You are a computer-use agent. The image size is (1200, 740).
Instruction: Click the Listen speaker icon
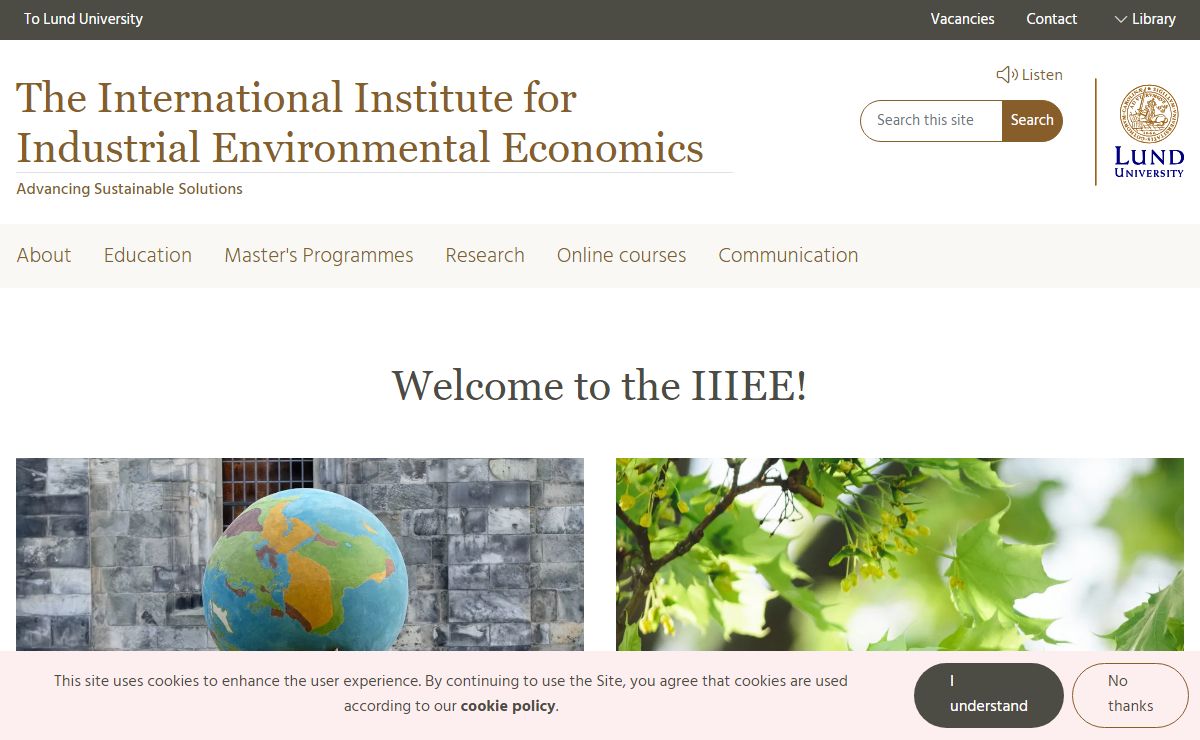point(1006,75)
